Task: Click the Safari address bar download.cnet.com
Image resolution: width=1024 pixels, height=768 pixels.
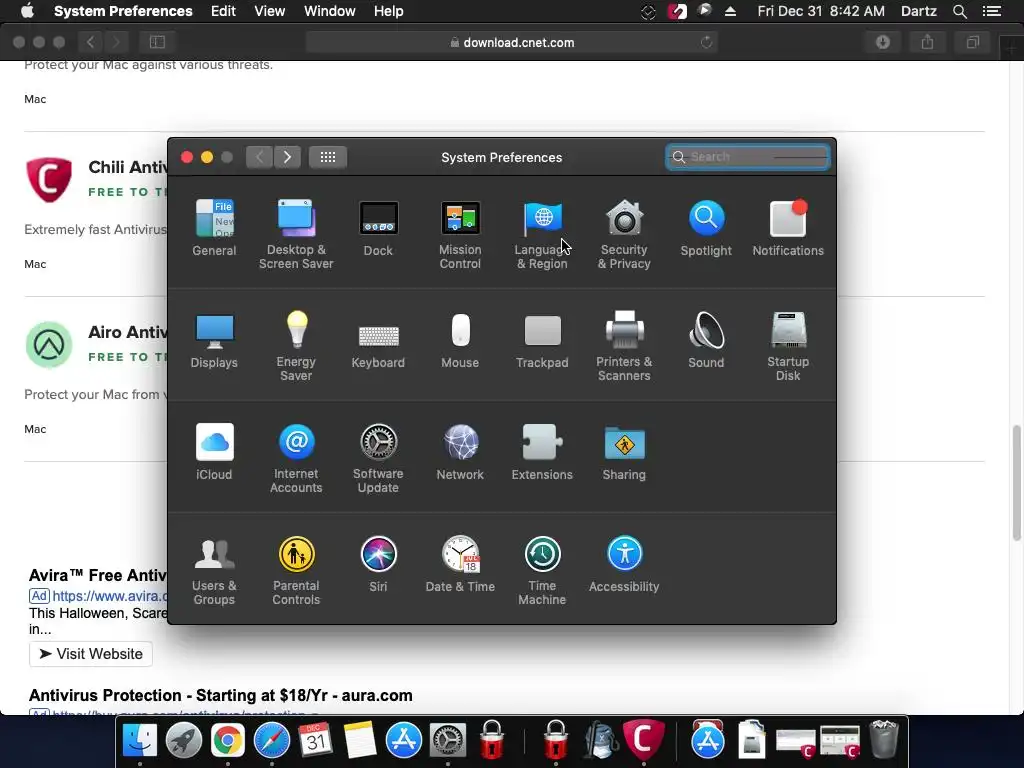Action: [x=512, y=42]
